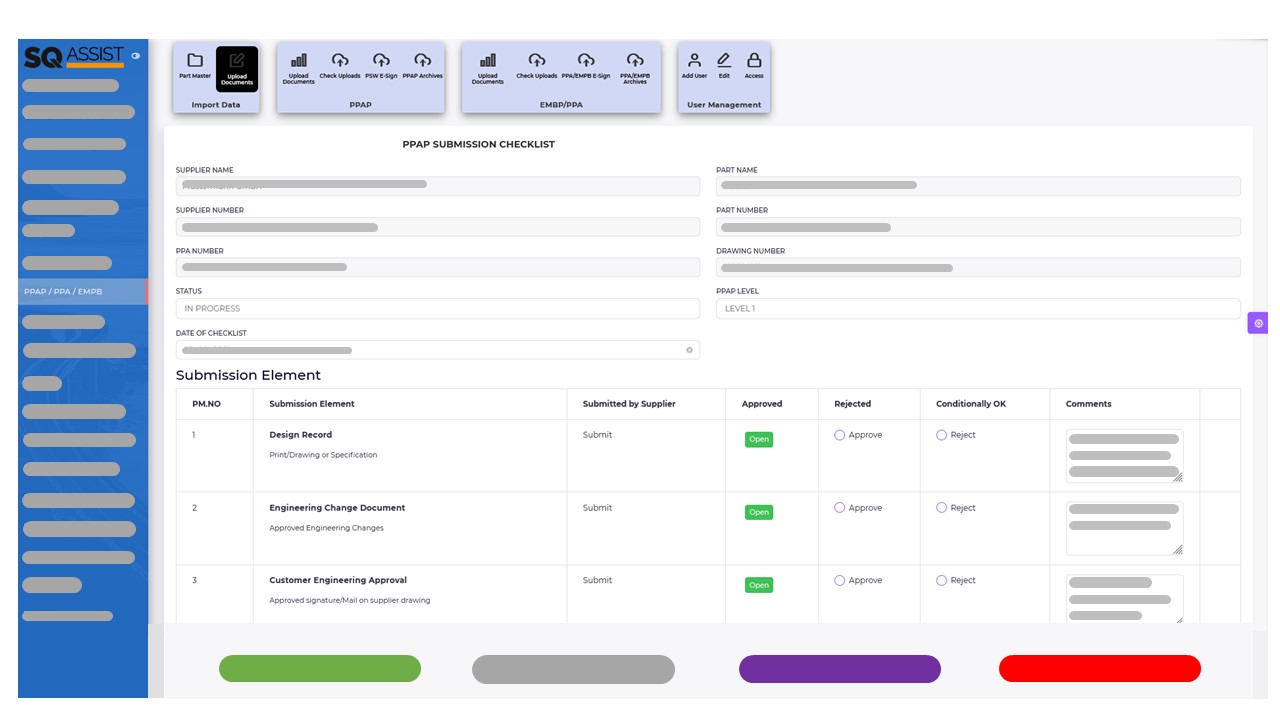Click Submit for Customer Engineering Approval
The height and width of the screenshot is (720, 1280).
597,580
